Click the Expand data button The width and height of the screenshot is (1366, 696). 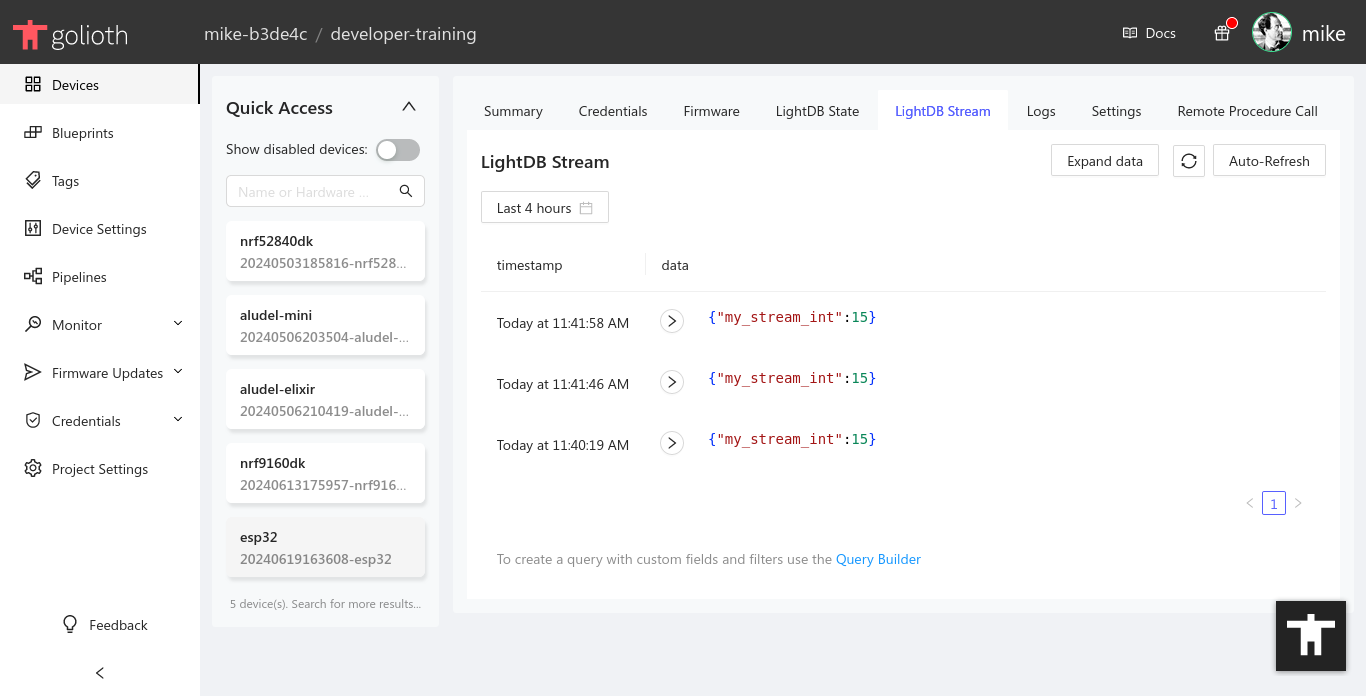[x=1104, y=160]
